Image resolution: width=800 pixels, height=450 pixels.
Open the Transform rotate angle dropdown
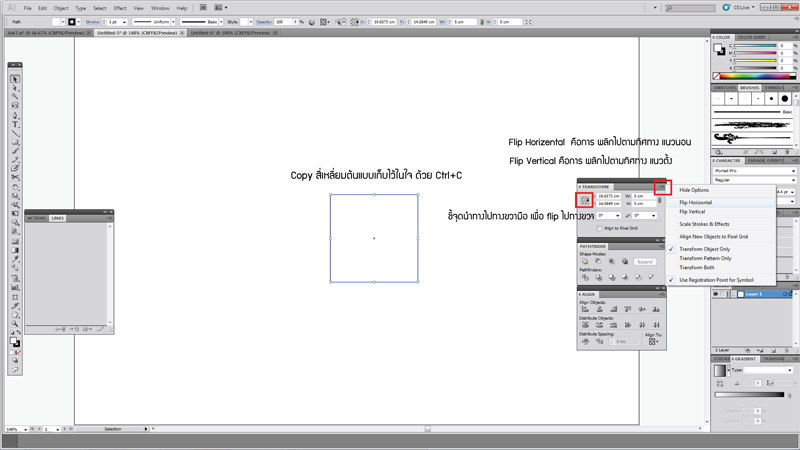coord(617,216)
